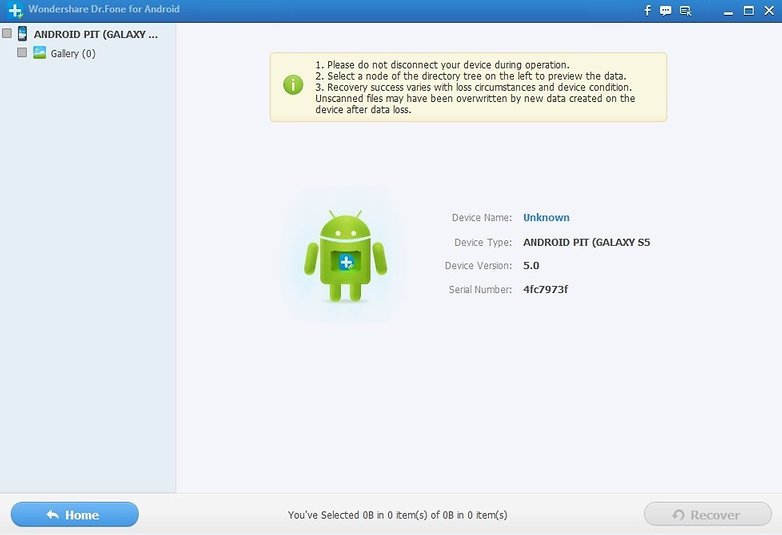Go back with the Home button

(x=75, y=515)
